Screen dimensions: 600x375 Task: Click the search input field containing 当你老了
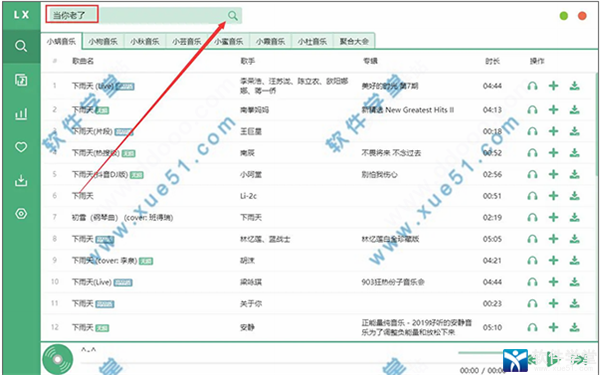coord(144,15)
